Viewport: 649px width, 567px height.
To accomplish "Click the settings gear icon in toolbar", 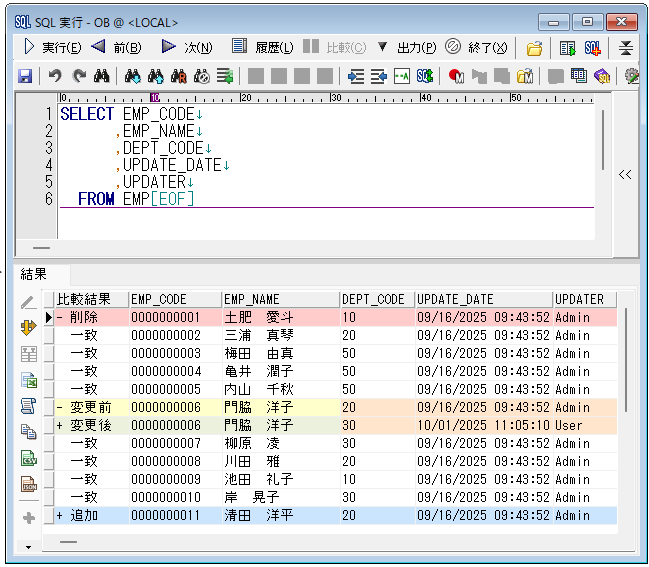I will [x=631, y=76].
